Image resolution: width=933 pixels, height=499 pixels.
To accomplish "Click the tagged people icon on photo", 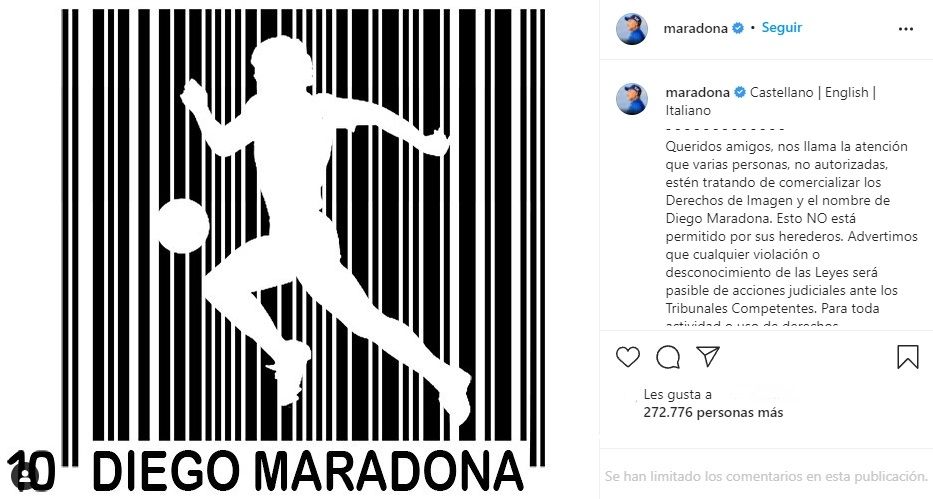I will pos(26,475).
